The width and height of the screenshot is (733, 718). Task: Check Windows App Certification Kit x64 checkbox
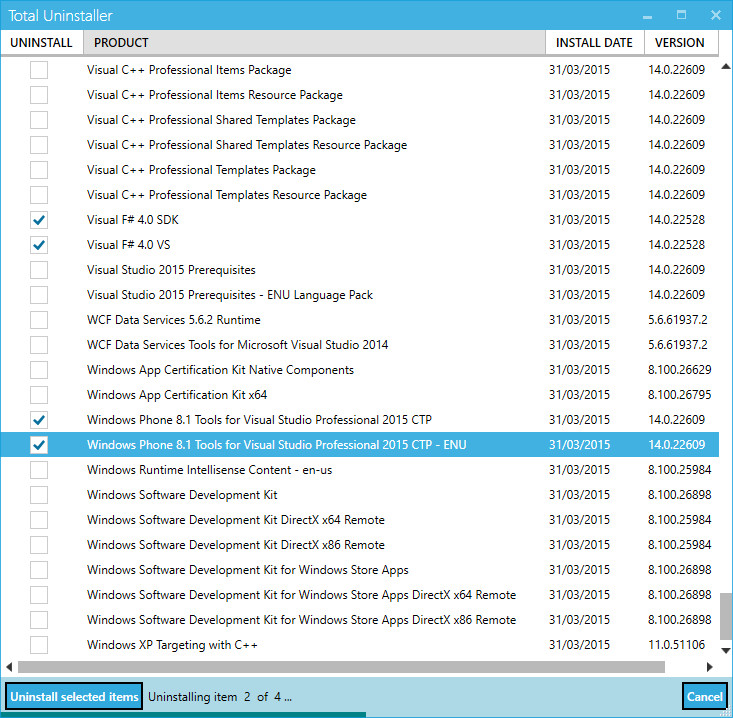click(x=39, y=395)
